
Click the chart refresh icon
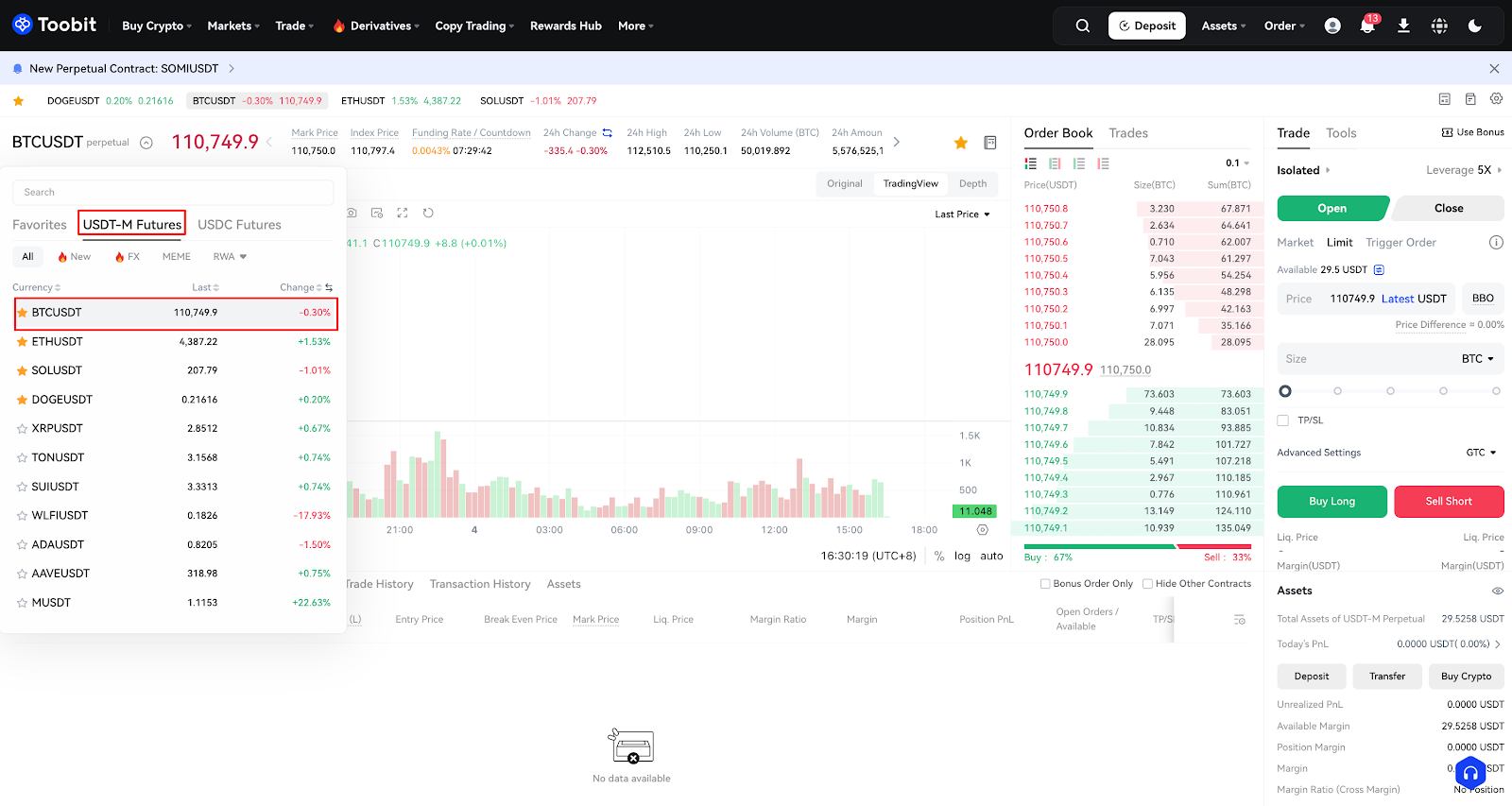pyautogui.click(x=428, y=213)
